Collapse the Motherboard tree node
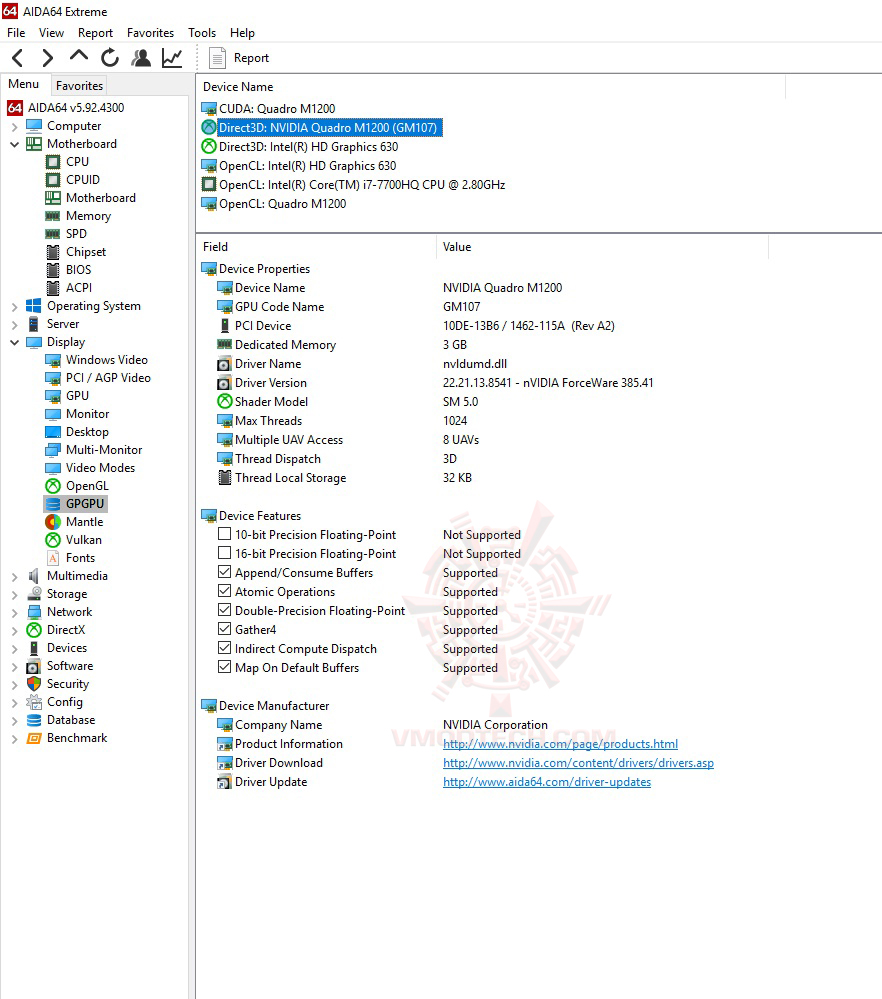This screenshot has height=999, width=882. point(12,143)
